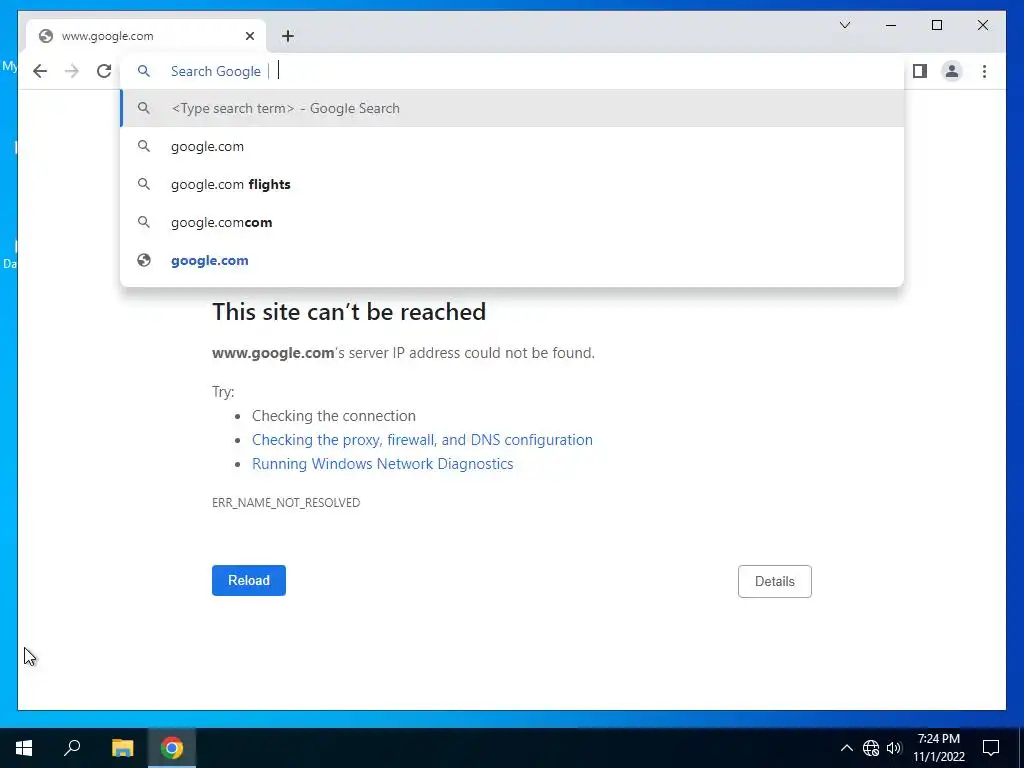
Task: Toggle the Chrome side panel icon
Action: tap(920, 71)
